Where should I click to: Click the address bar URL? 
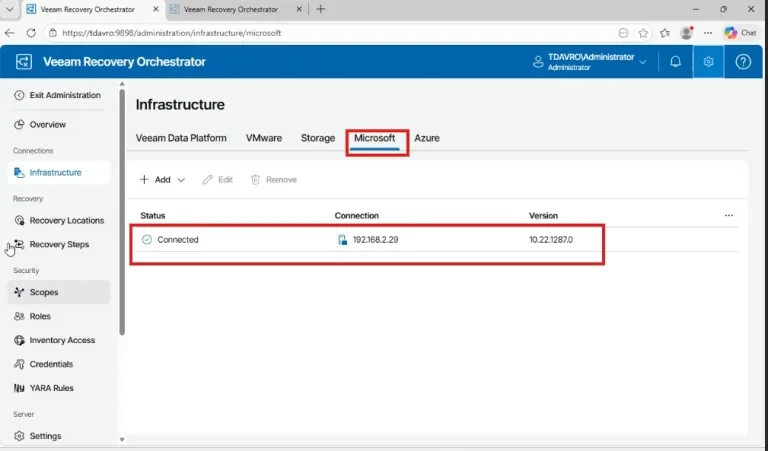point(171,33)
